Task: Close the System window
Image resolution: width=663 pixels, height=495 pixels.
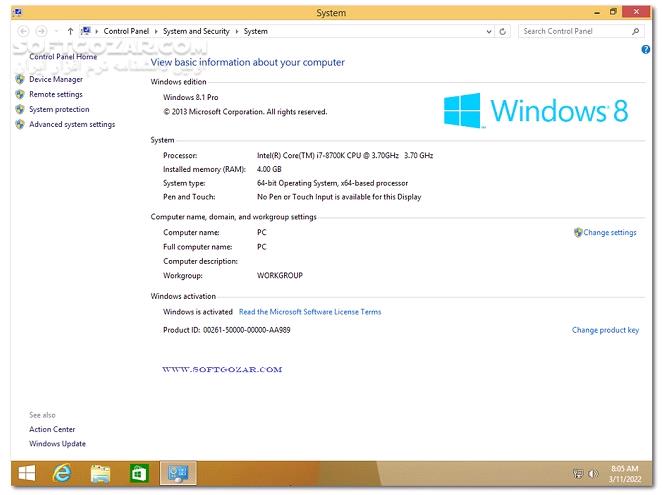Action: click(x=636, y=12)
